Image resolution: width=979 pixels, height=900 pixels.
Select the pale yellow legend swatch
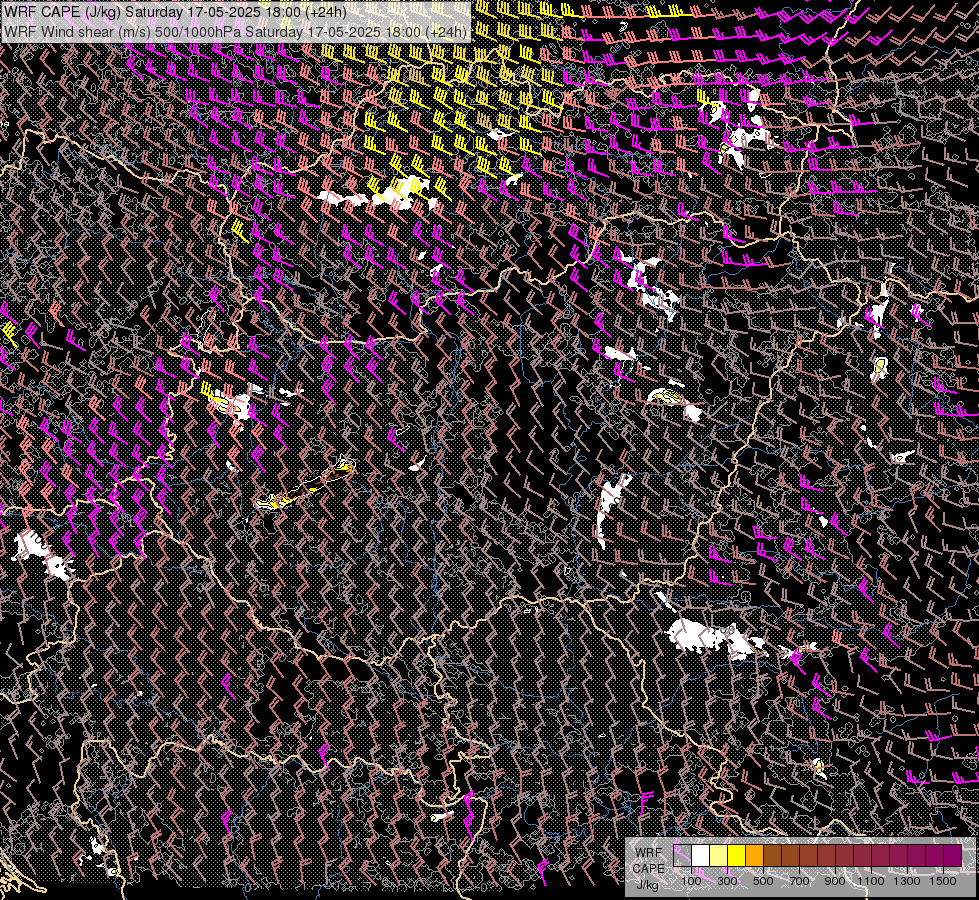pos(719,855)
